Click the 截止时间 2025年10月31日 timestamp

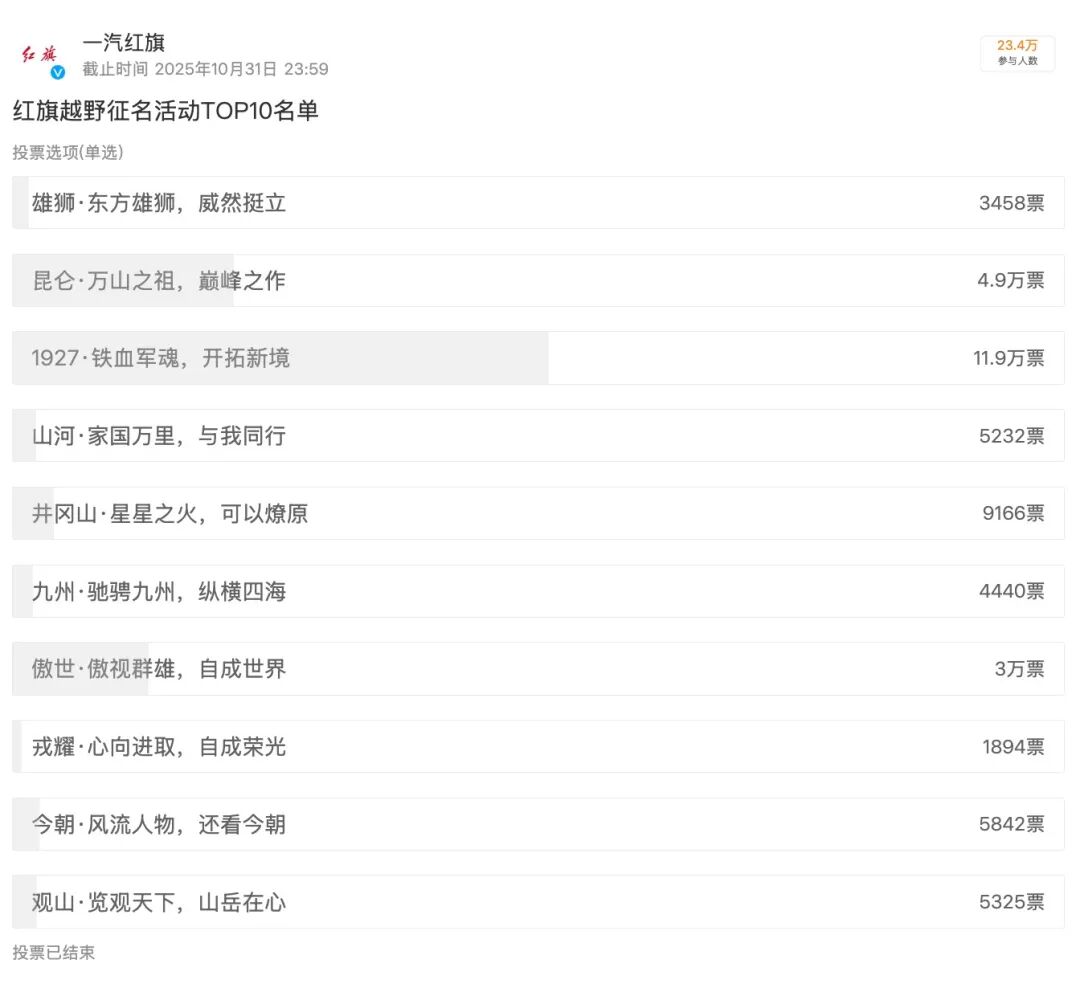pos(205,69)
